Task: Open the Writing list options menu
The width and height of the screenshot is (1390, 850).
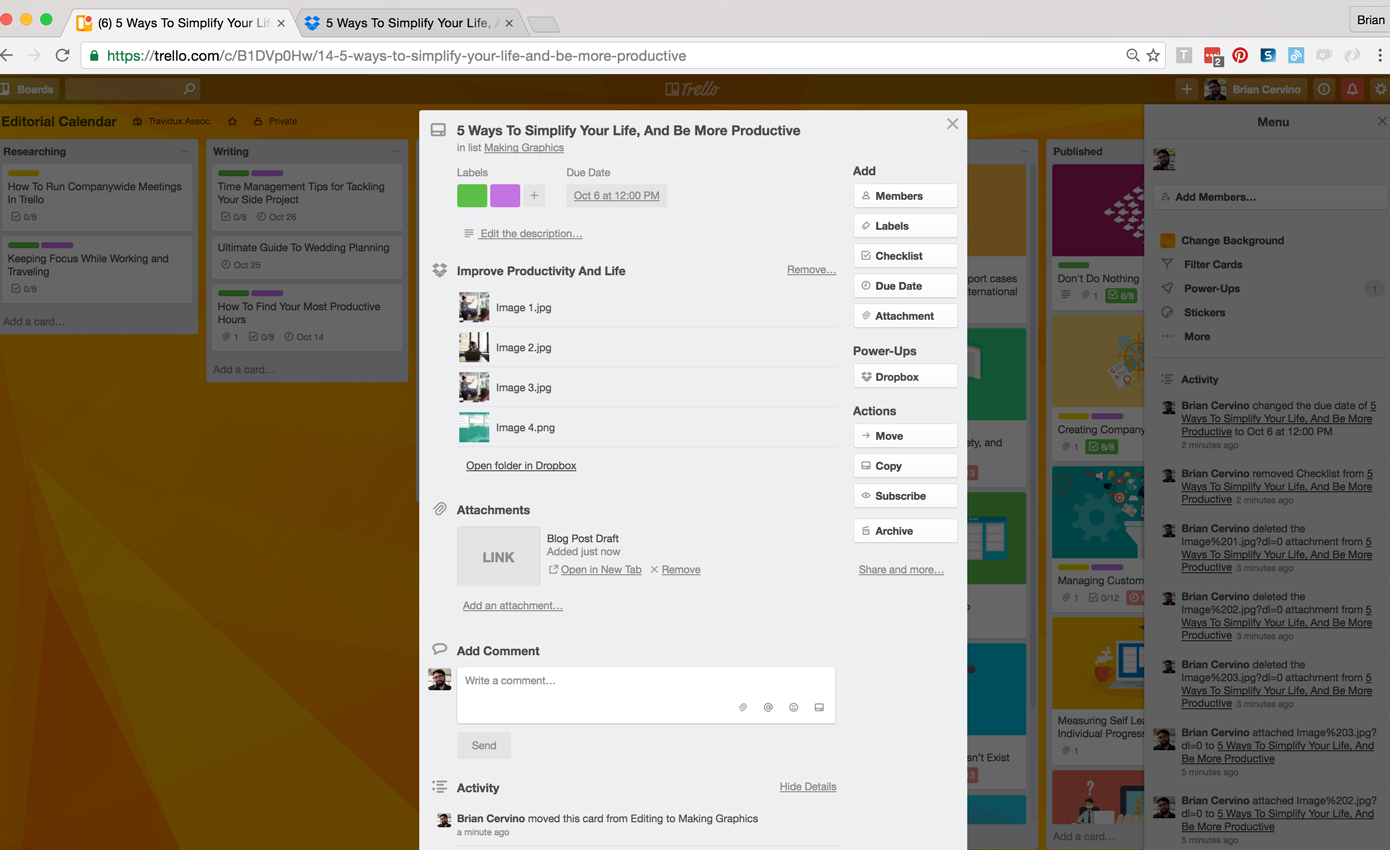Action: point(395,152)
